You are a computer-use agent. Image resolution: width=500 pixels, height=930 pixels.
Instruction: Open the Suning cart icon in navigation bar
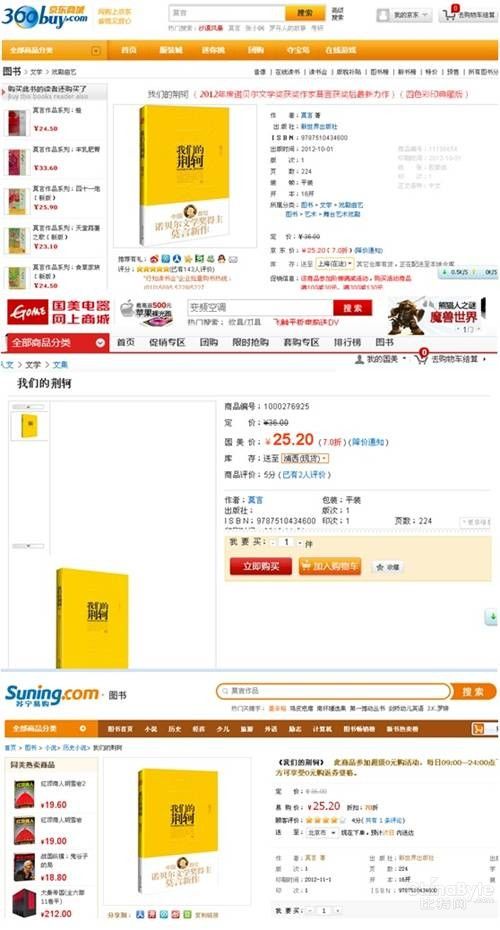(x=479, y=729)
